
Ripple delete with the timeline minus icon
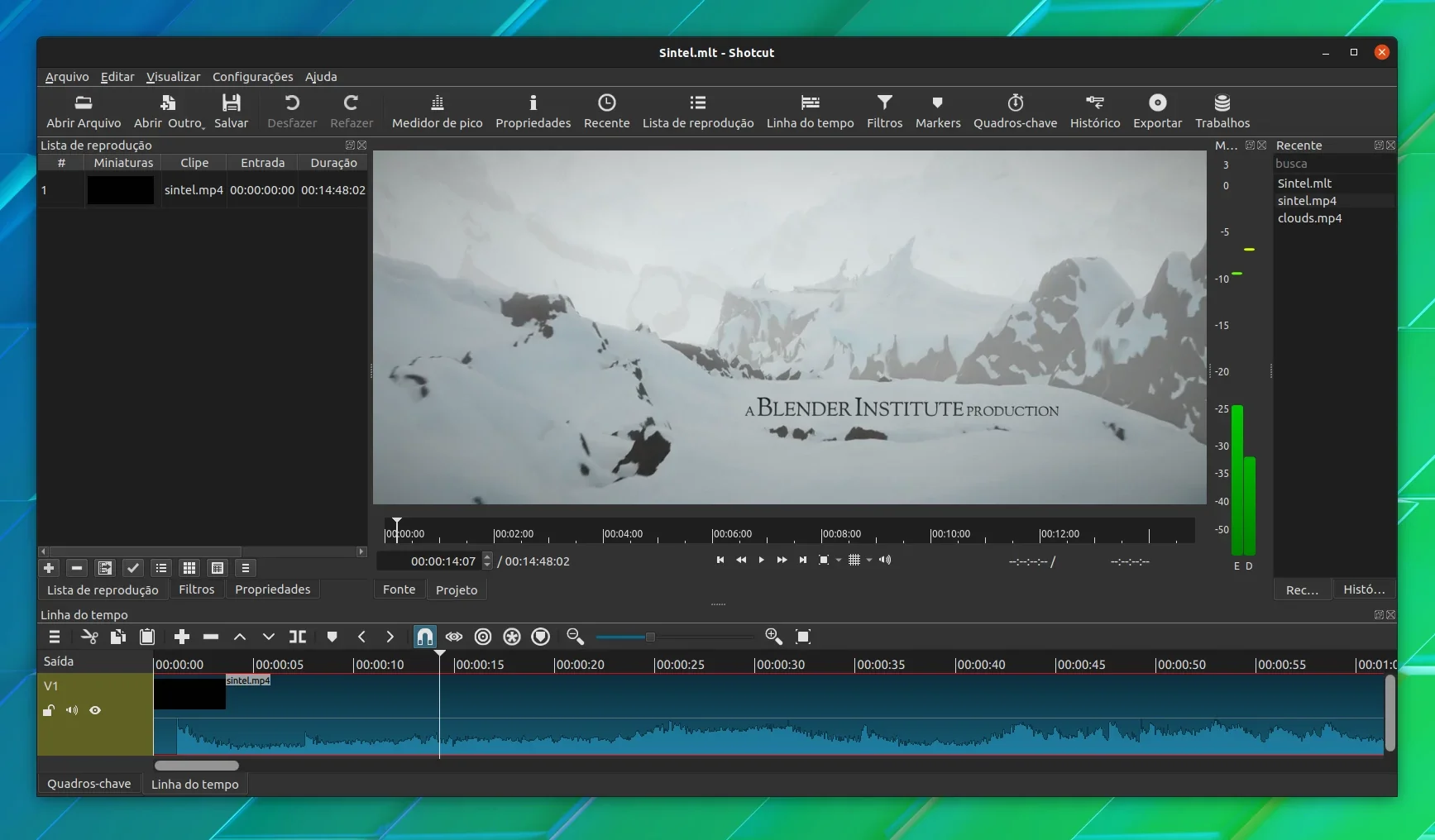(x=211, y=637)
